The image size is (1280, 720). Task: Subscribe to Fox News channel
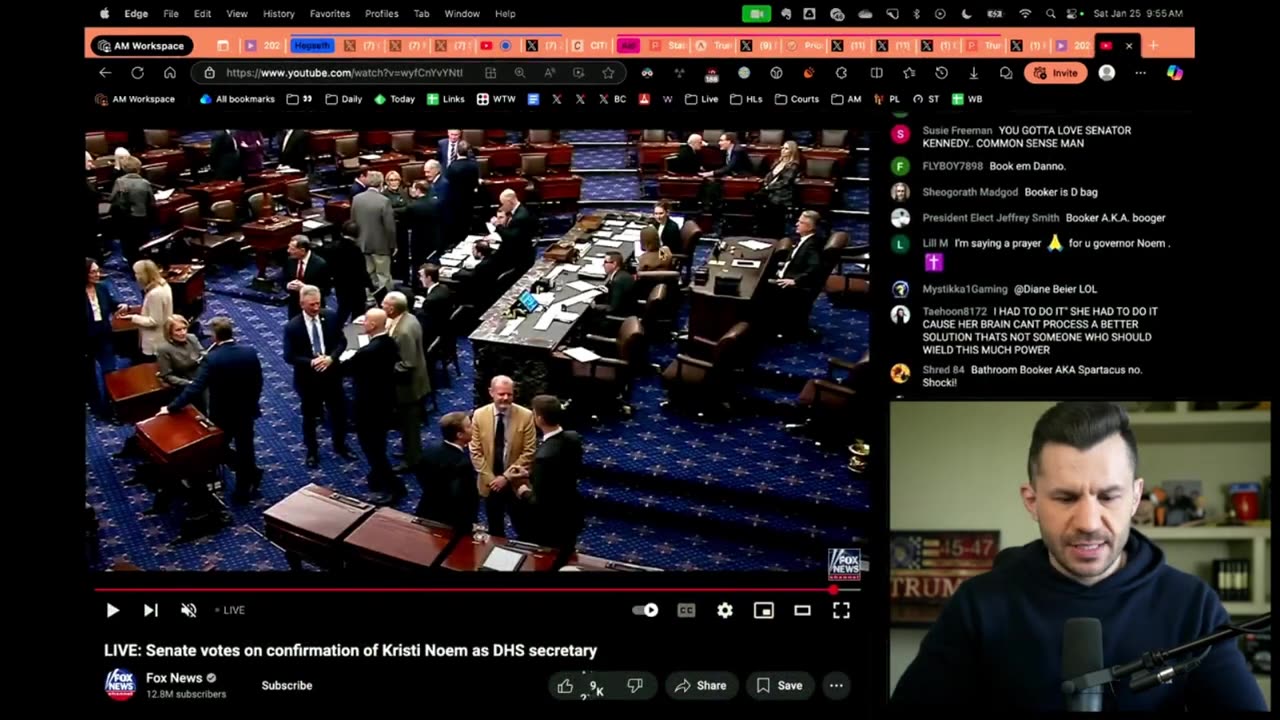click(287, 685)
